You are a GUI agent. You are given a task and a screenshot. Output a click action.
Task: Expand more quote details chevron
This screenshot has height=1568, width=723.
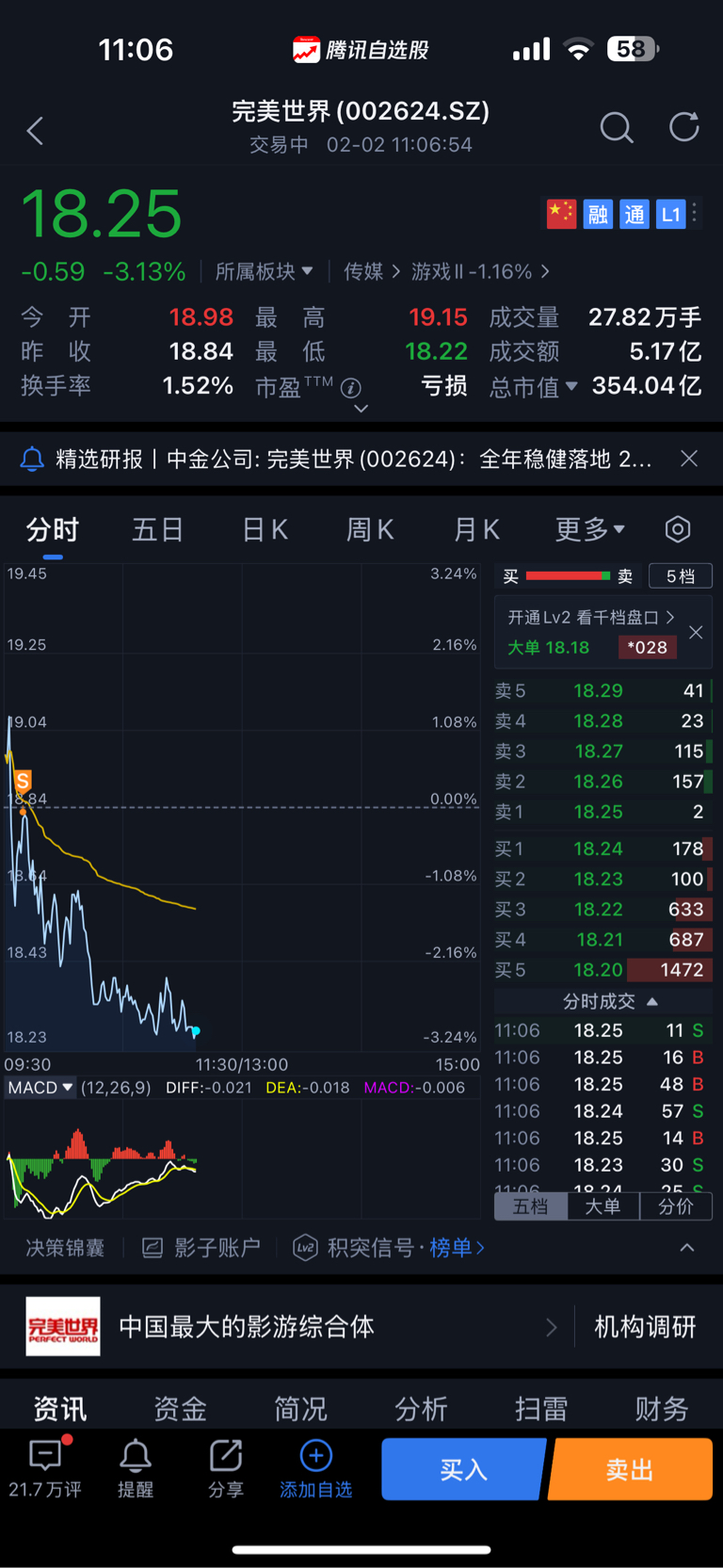(x=361, y=409)
